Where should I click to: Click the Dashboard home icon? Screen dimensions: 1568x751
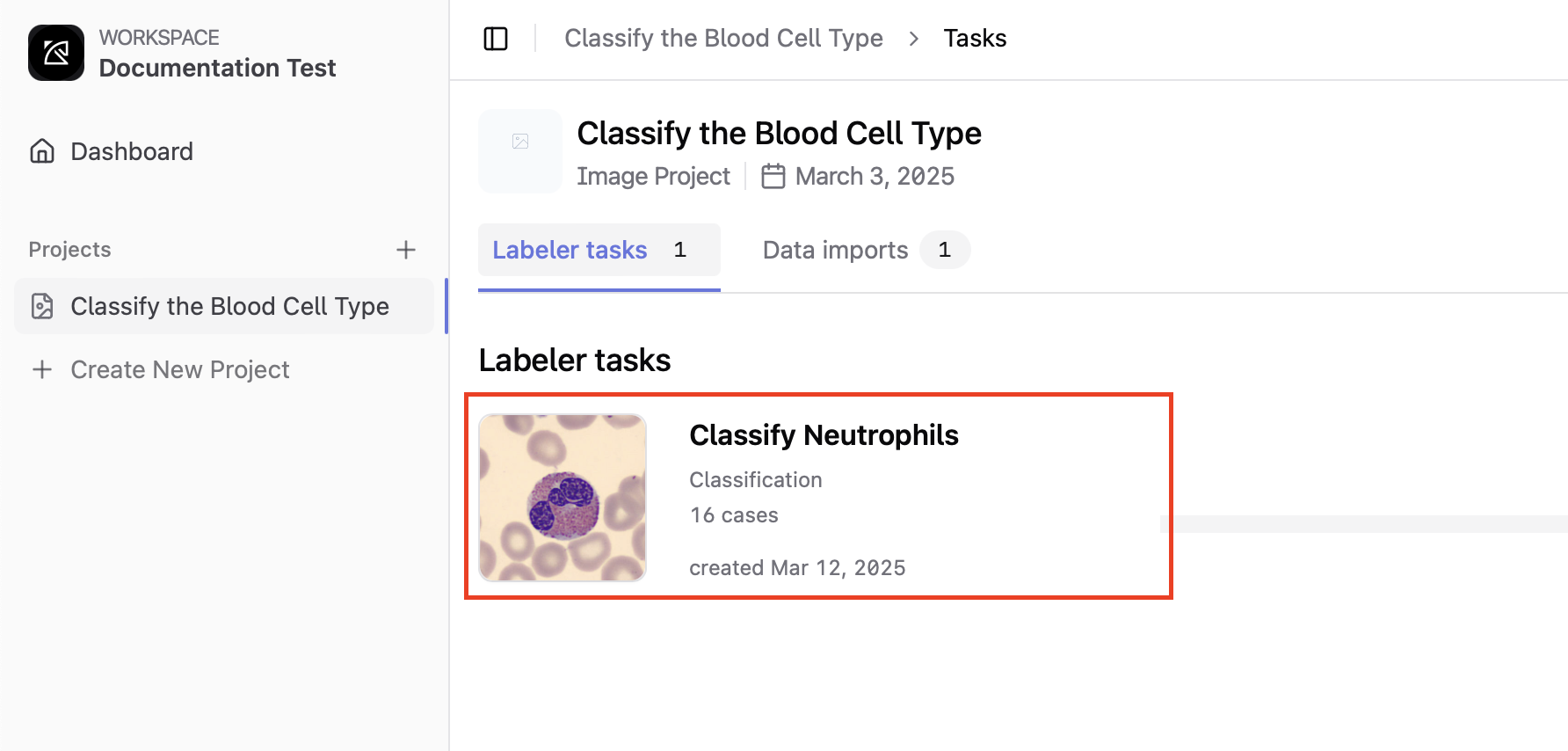click(42, 151)
